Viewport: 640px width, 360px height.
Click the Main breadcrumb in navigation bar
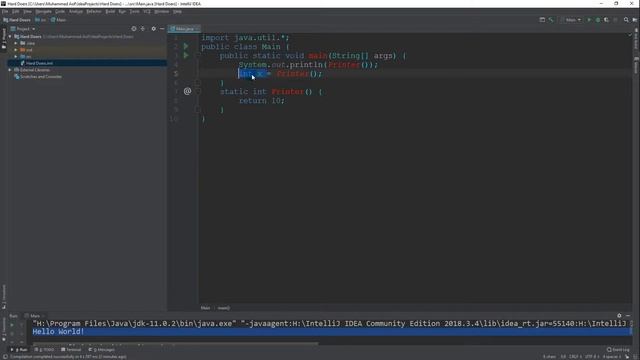click(59, 20)
